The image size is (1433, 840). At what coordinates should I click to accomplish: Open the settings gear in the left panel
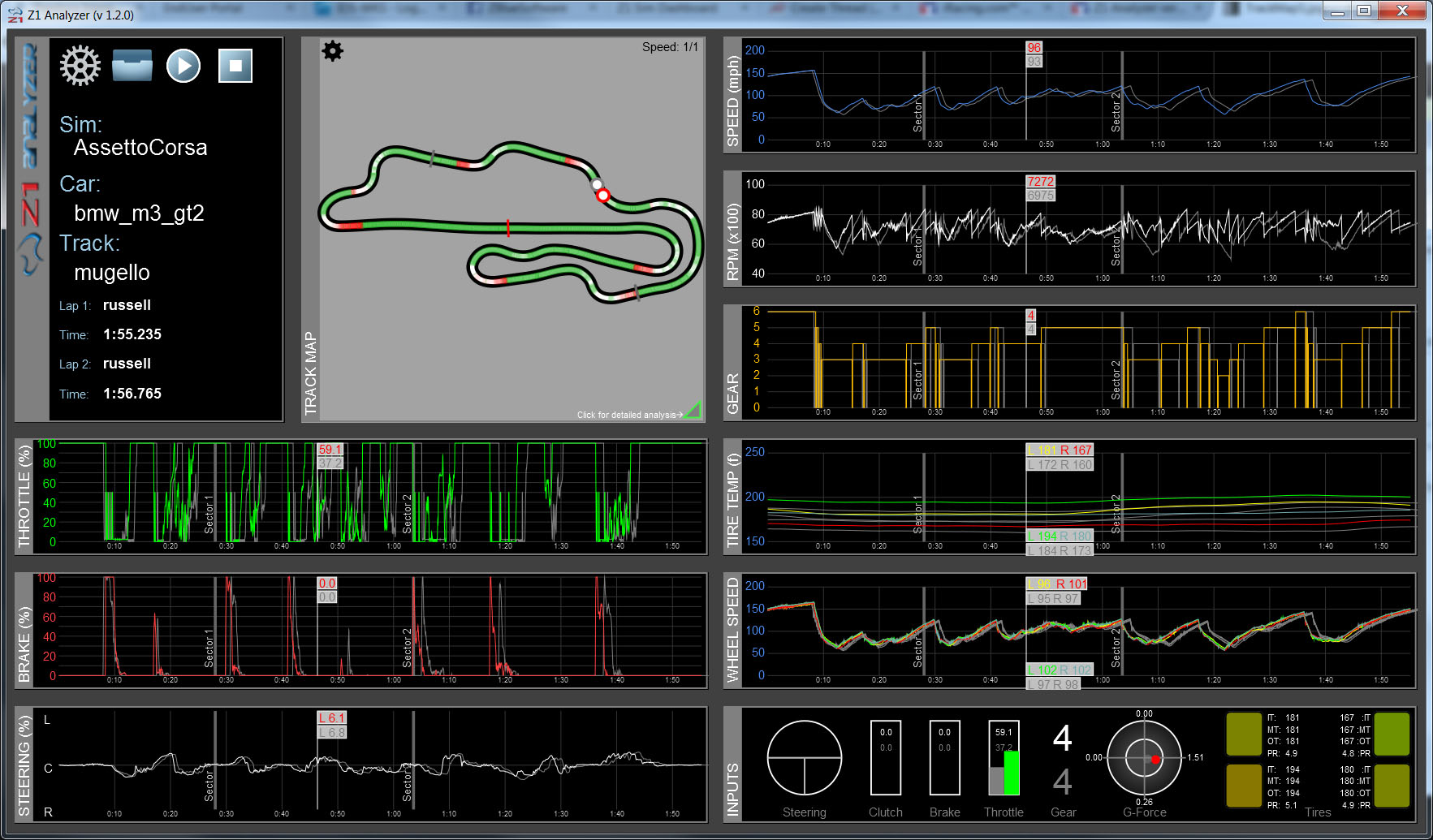coord(80,66)
